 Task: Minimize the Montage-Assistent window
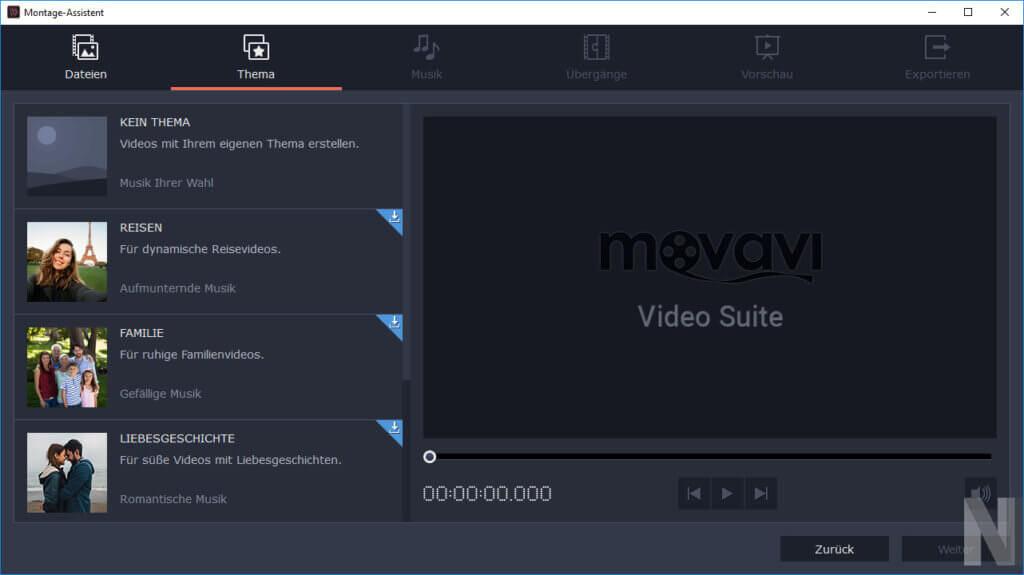click(932, 12)
